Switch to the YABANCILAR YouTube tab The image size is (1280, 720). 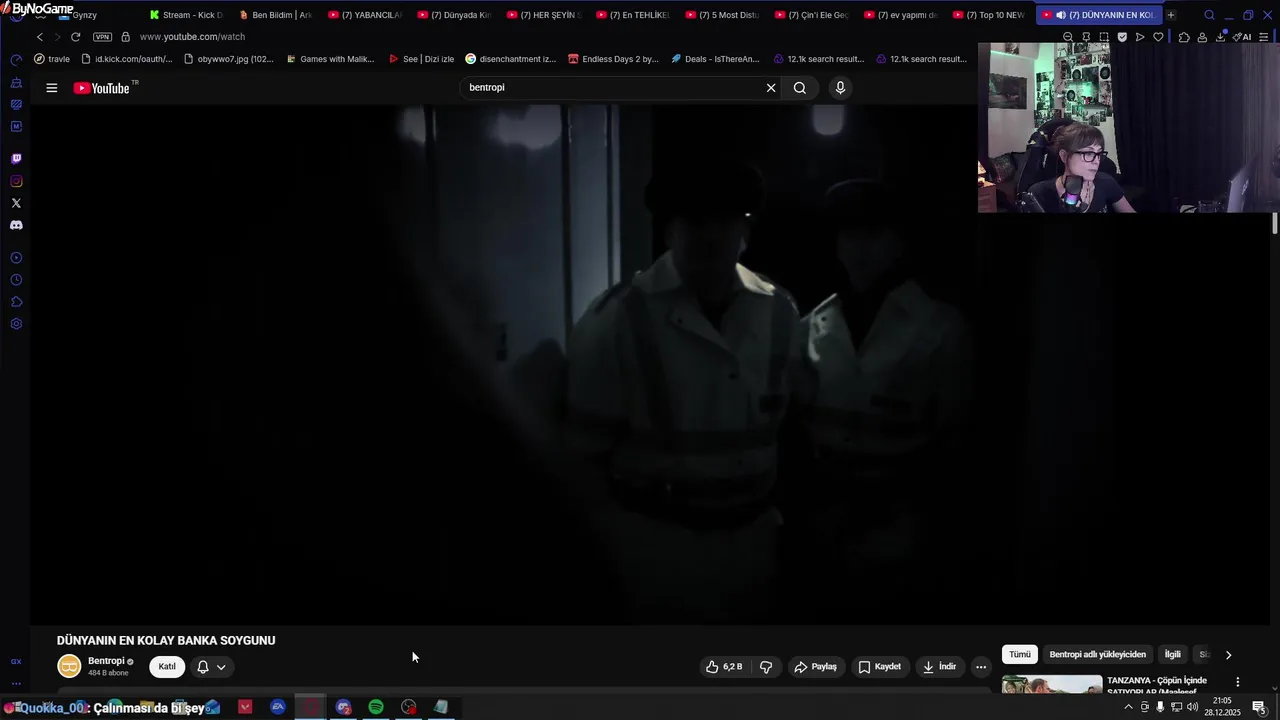pos(364,15)
